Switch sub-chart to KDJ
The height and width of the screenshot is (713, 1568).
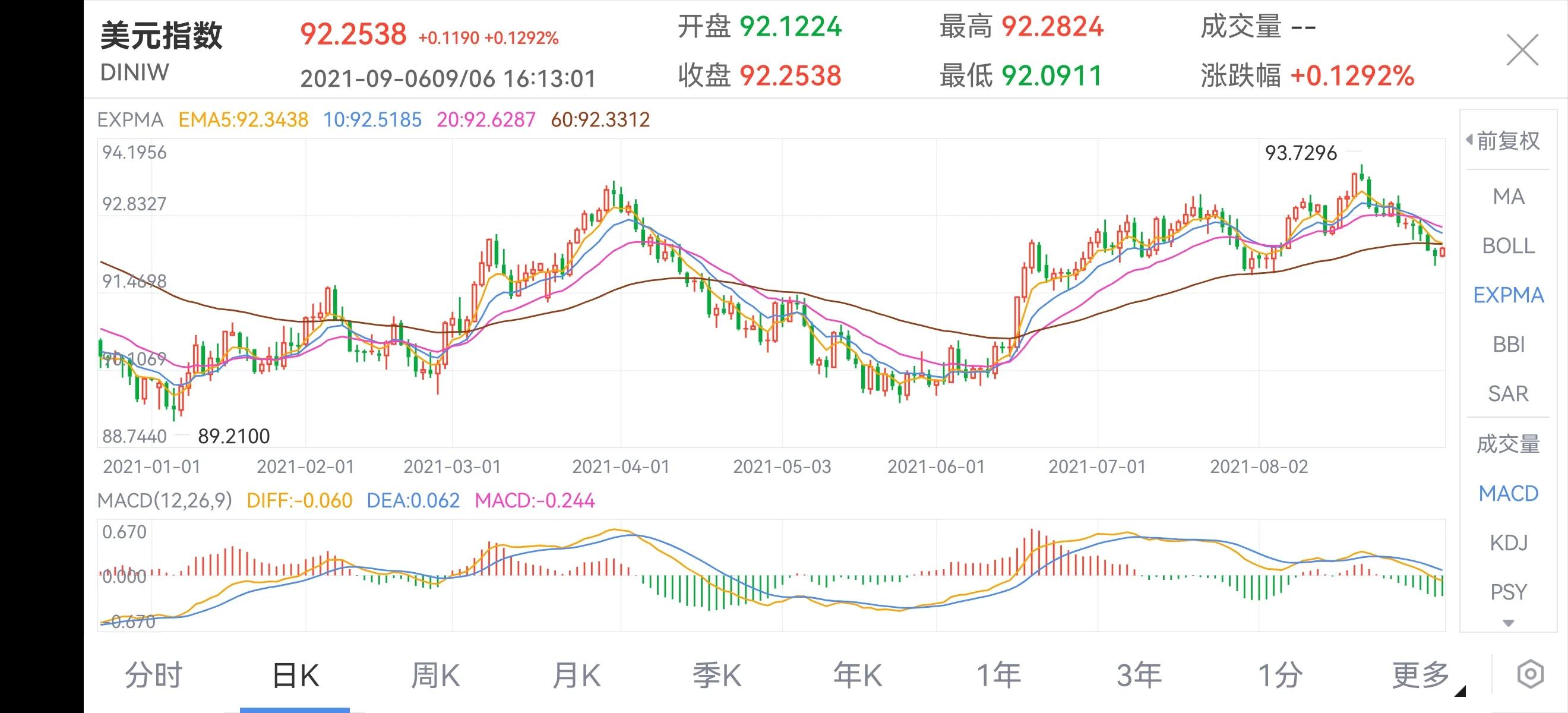pos(1509,542)
